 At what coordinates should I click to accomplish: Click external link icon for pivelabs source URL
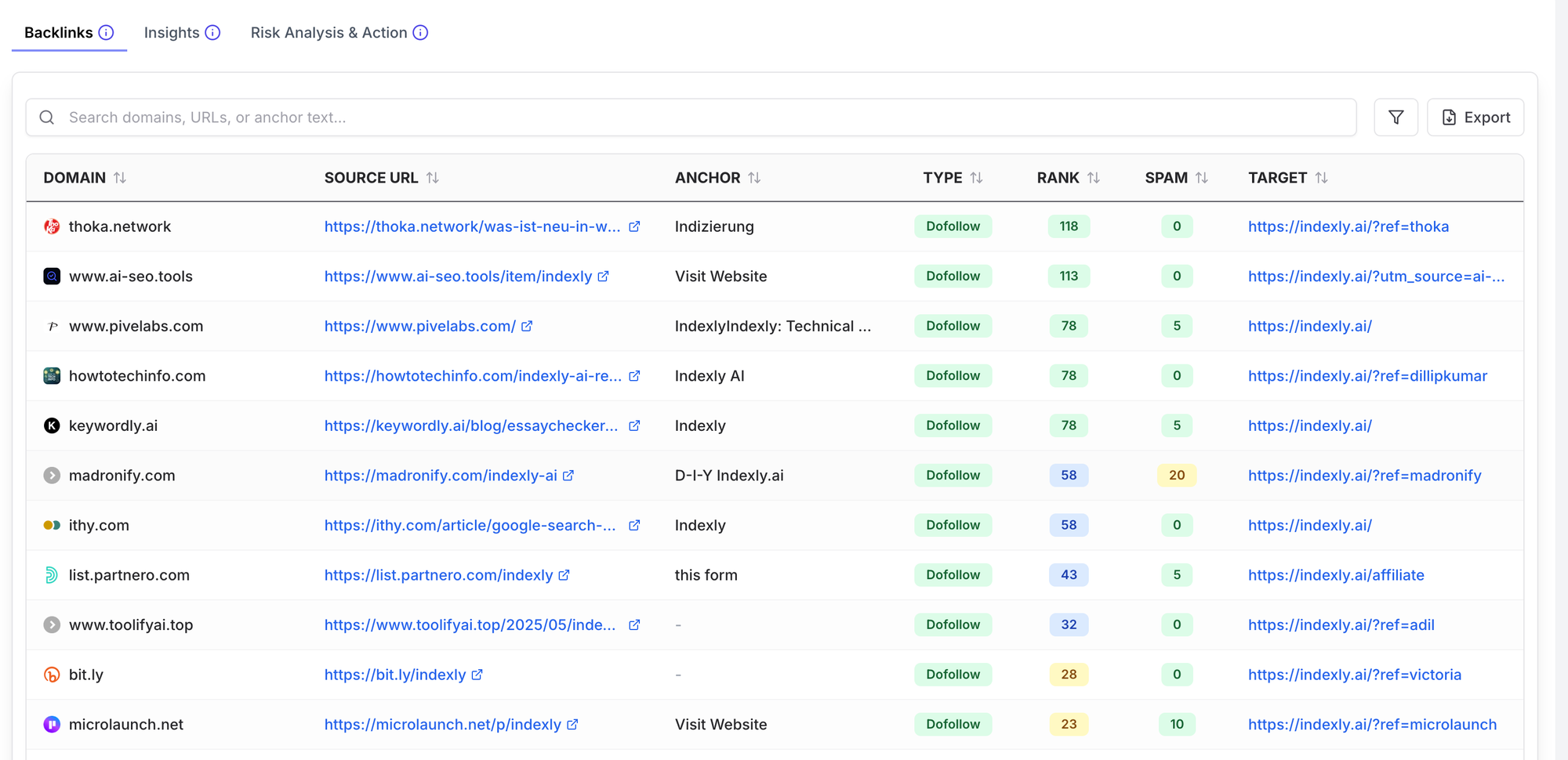pos(527,326)
